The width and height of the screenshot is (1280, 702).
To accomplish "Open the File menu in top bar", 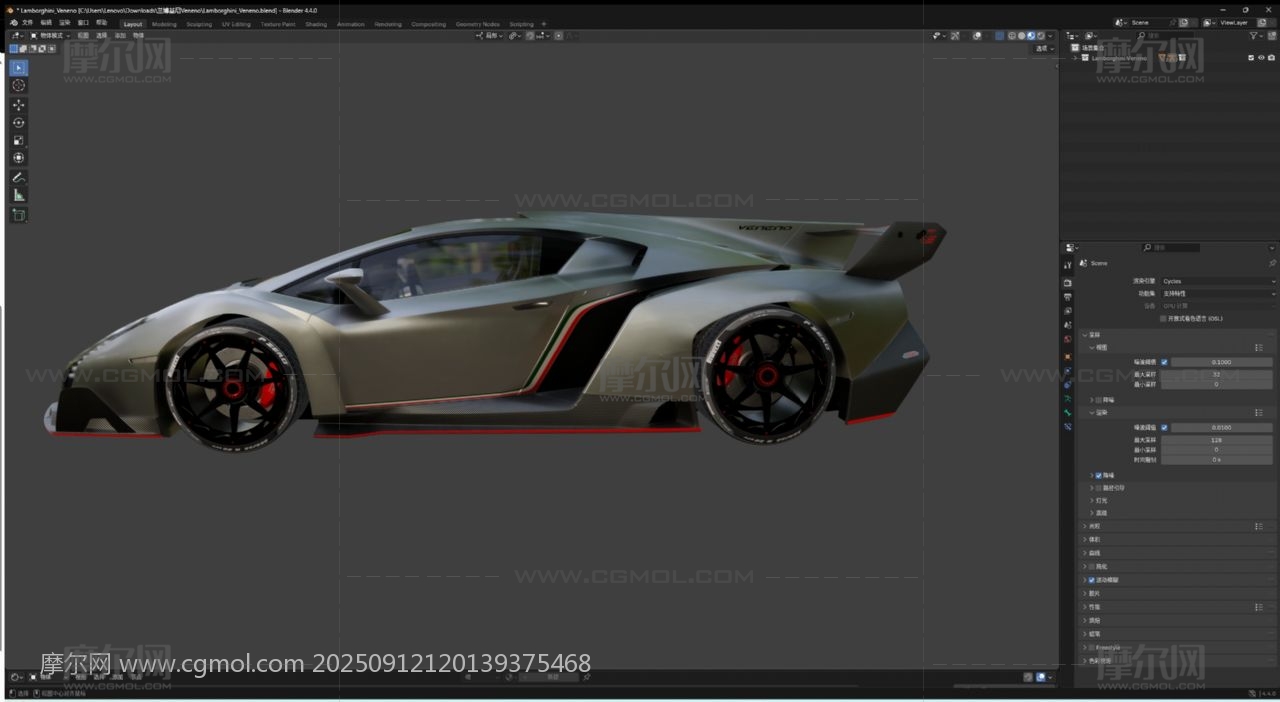I will click(x=27, y=23).
